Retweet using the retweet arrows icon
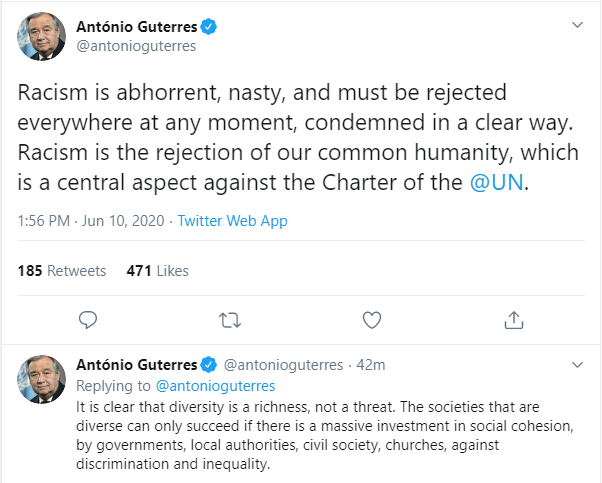602x483 pixels. pyautogui.click(x=230, y=320)
